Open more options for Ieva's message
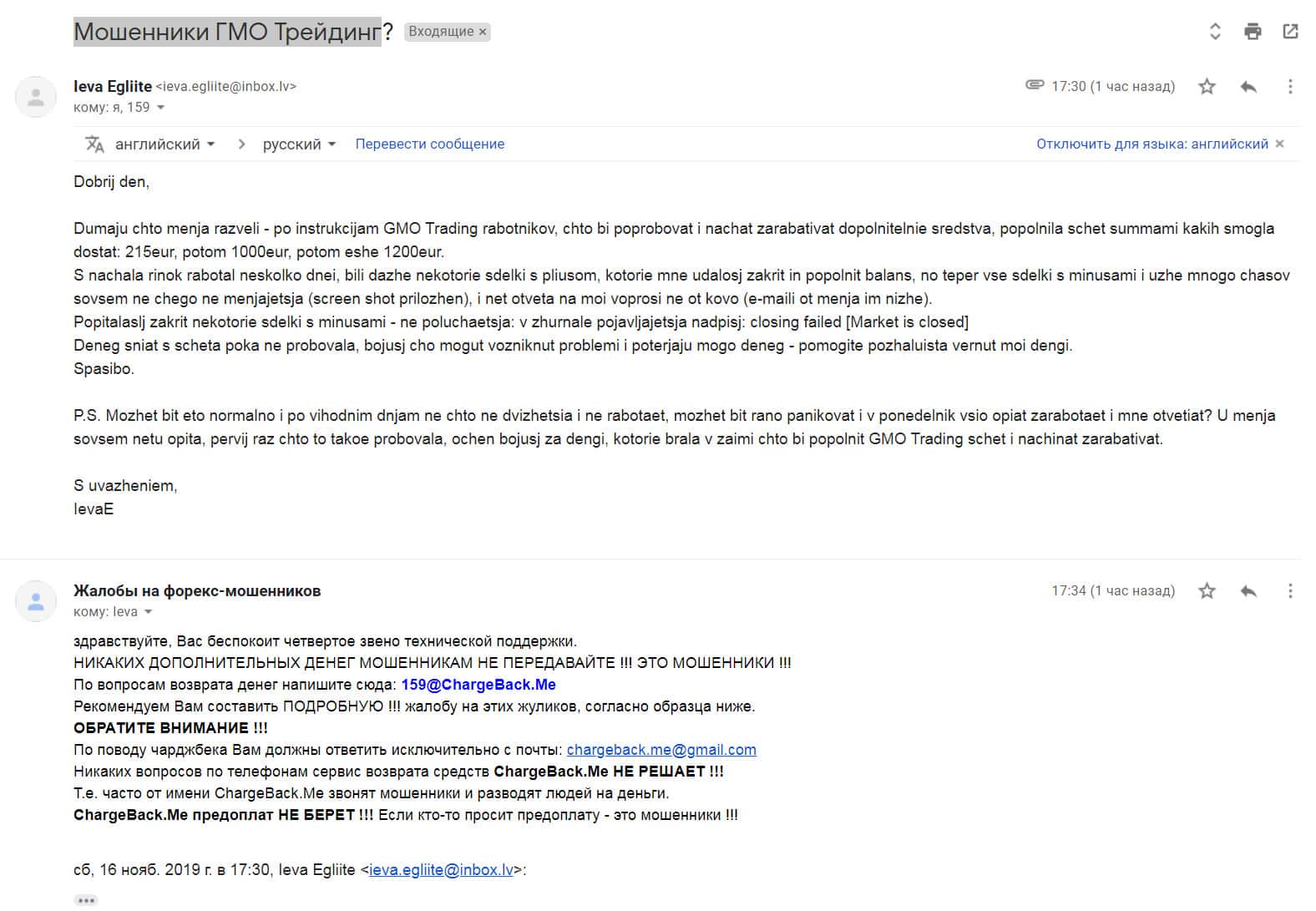The height and width of the screenshot is (911, 1316). tap(1290, 86)
